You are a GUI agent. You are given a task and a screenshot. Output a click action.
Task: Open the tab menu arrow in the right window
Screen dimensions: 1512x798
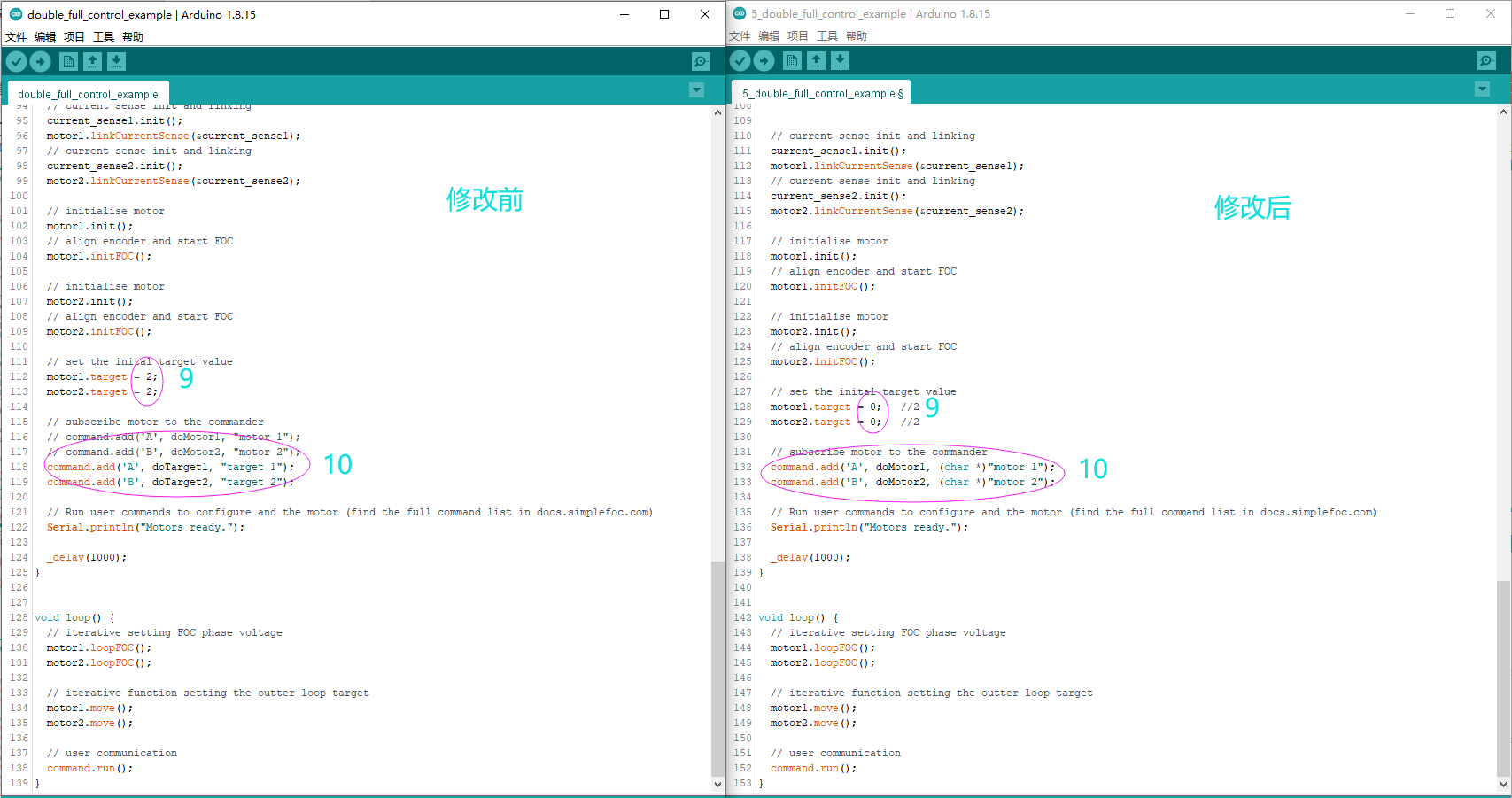[x=1481, y=89]
